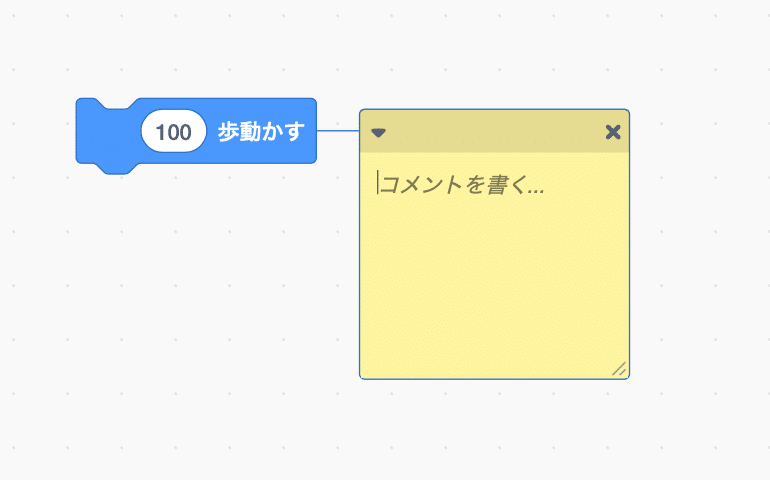Click into the コメントを書く... text area
The image size is (770, 480).
[494, 263]
